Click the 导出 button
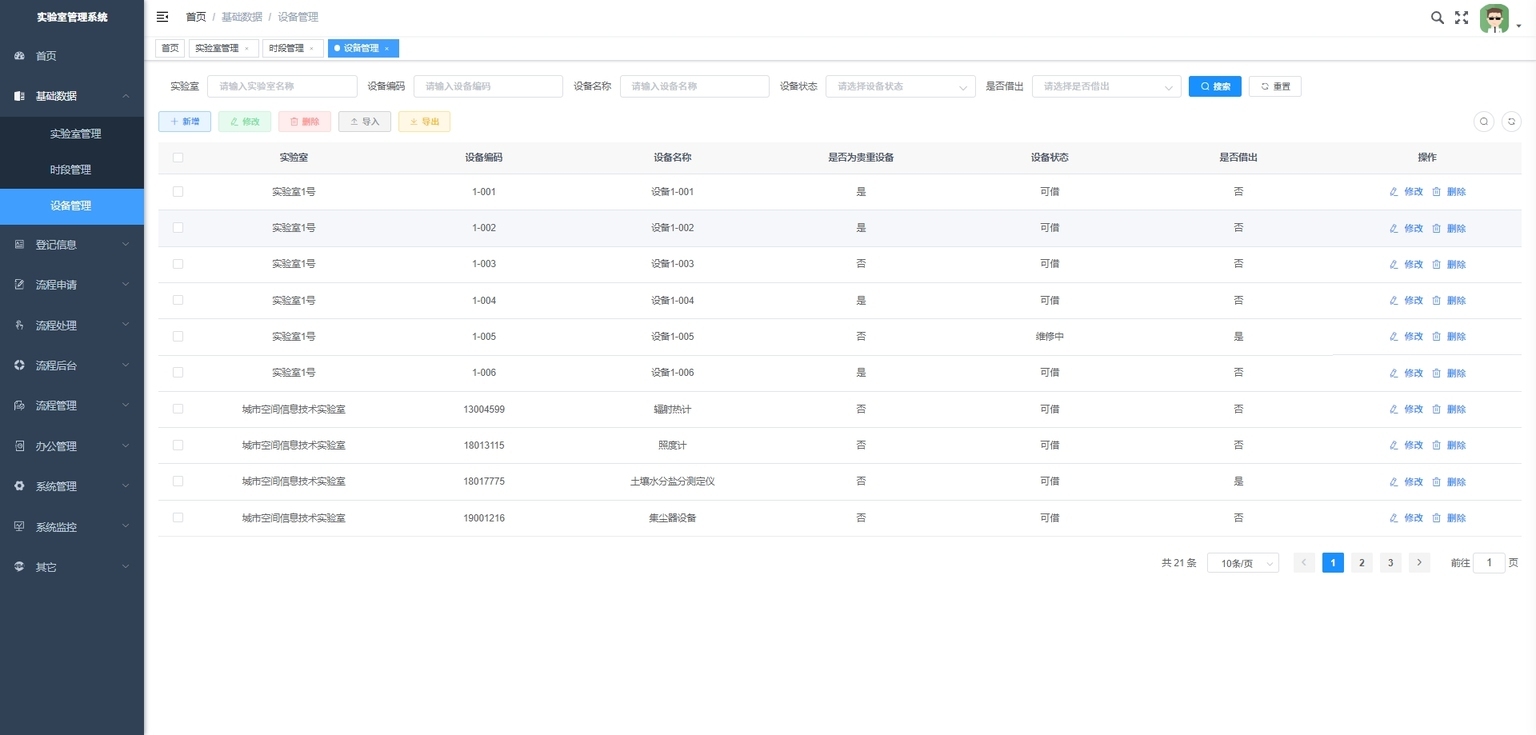Screen dimensions: 1536x735 coord(424,121)
